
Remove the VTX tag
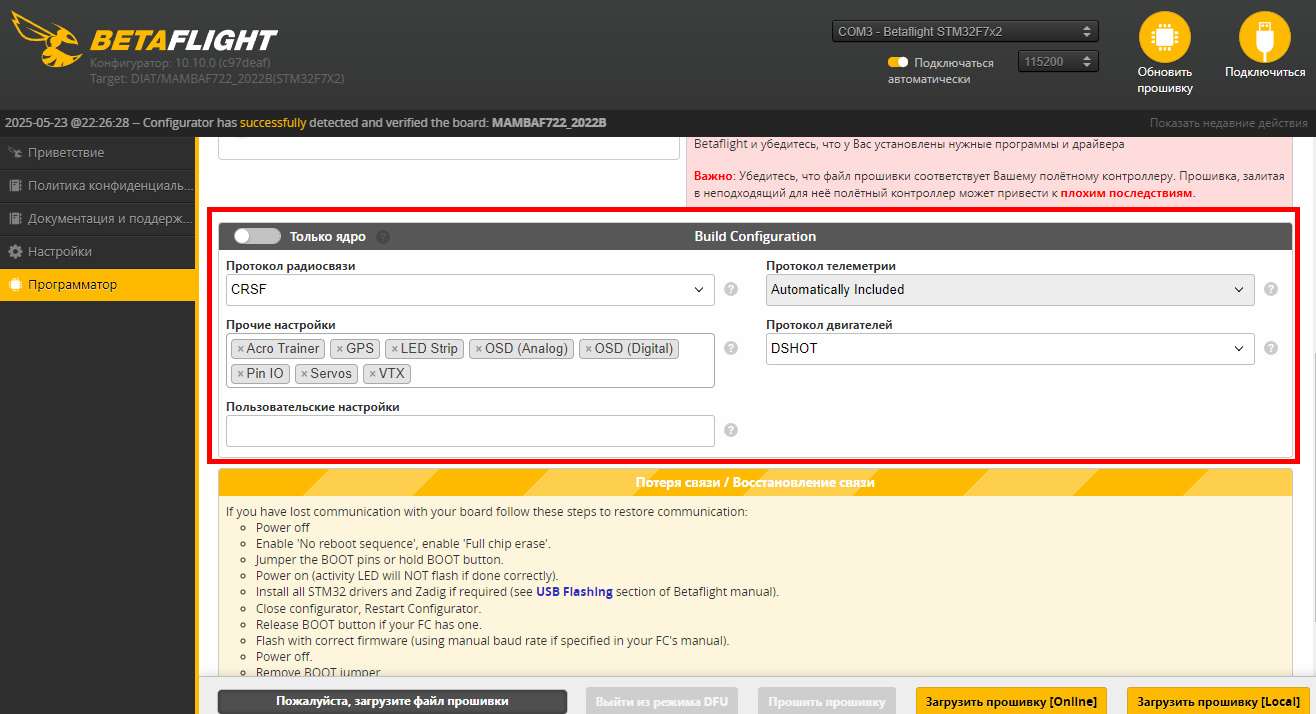pos(372,374)
